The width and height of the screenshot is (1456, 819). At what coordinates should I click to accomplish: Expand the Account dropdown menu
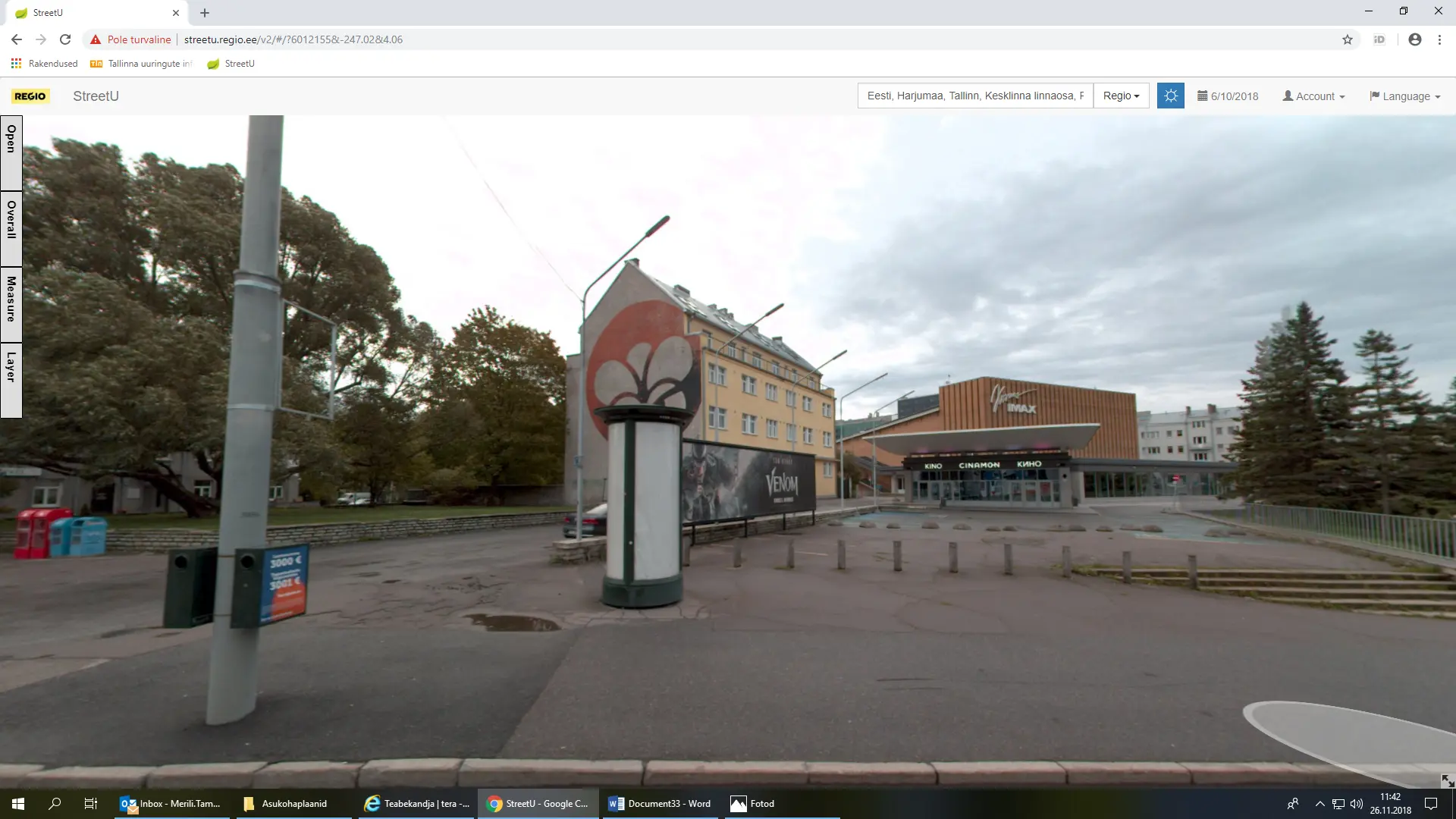[1313, 96]
